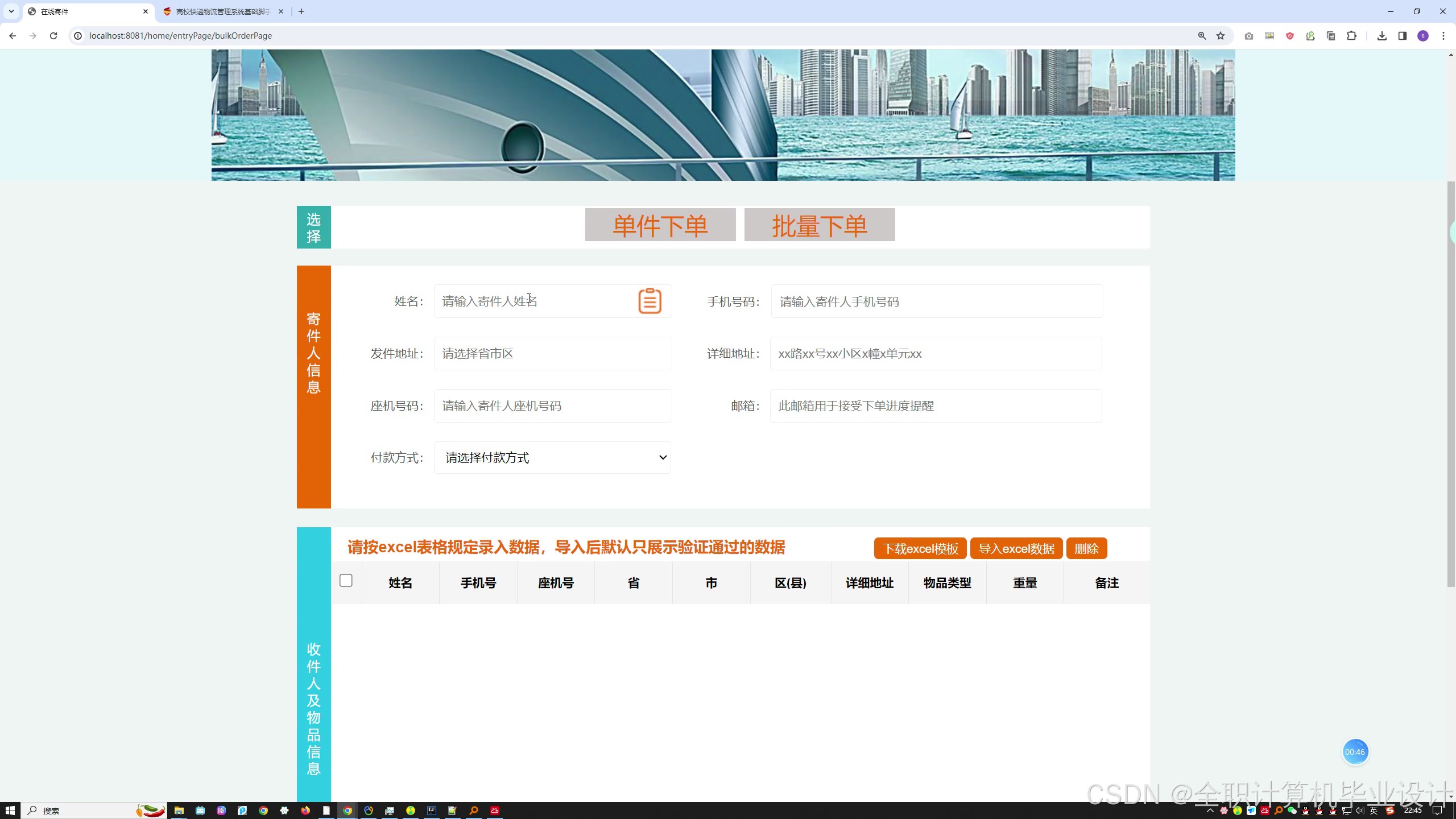Open Windows Start menu
The image size is (1456, 819).
[10, 810]
